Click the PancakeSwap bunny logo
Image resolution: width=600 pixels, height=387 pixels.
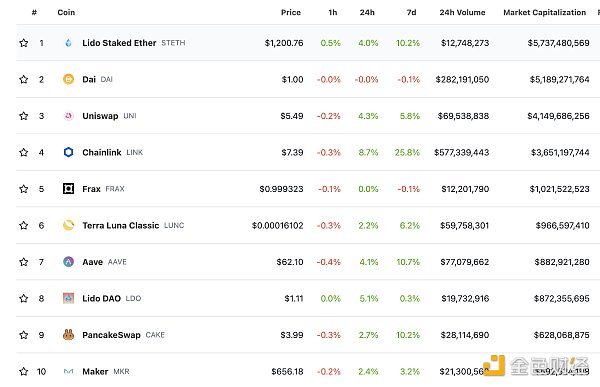(68, 335)
